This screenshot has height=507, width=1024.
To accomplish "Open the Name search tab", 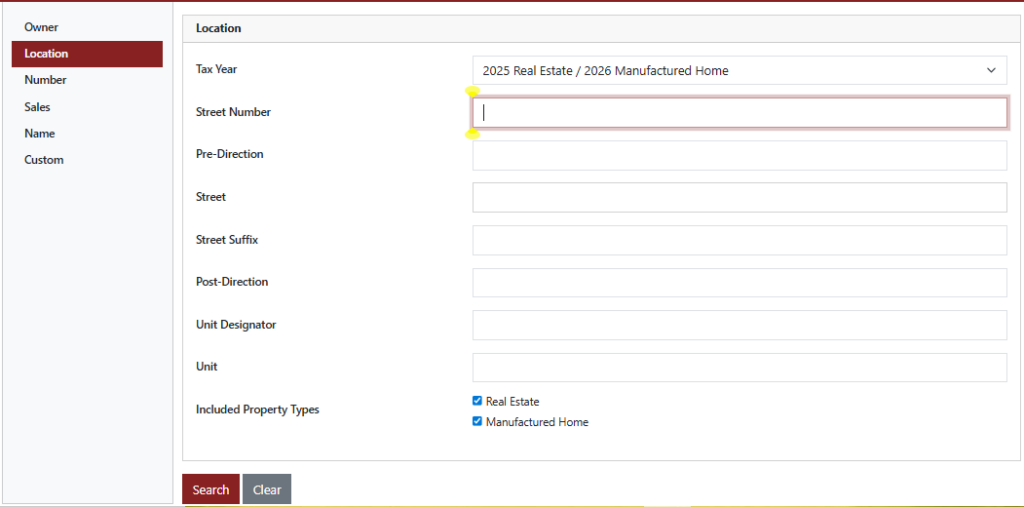I will [x=40, y=133].
